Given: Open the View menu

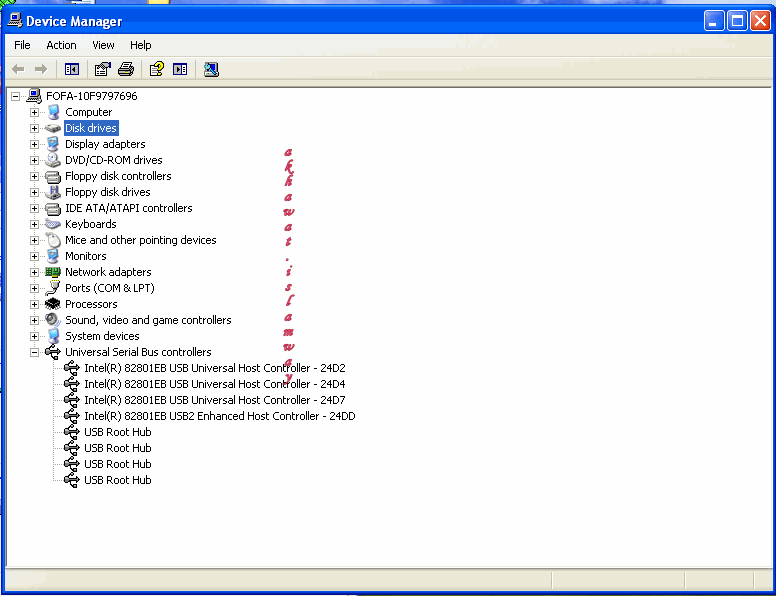Looking at the screenshot, I should [103, 45].
